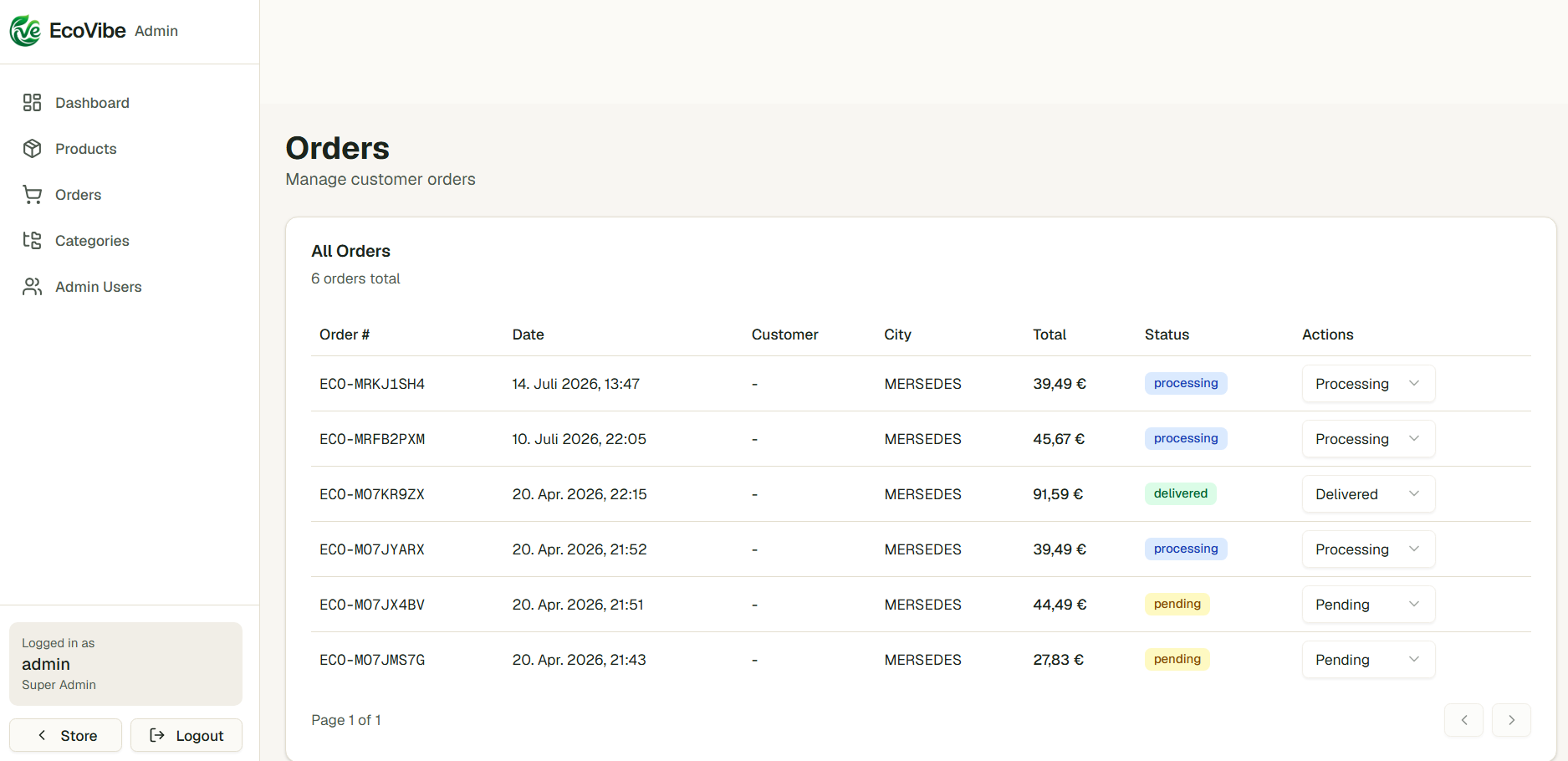The height and width of the screenshot is (761, 1568).
Task: Click the EcoVibe leaf logo icon
Action: 25,31
